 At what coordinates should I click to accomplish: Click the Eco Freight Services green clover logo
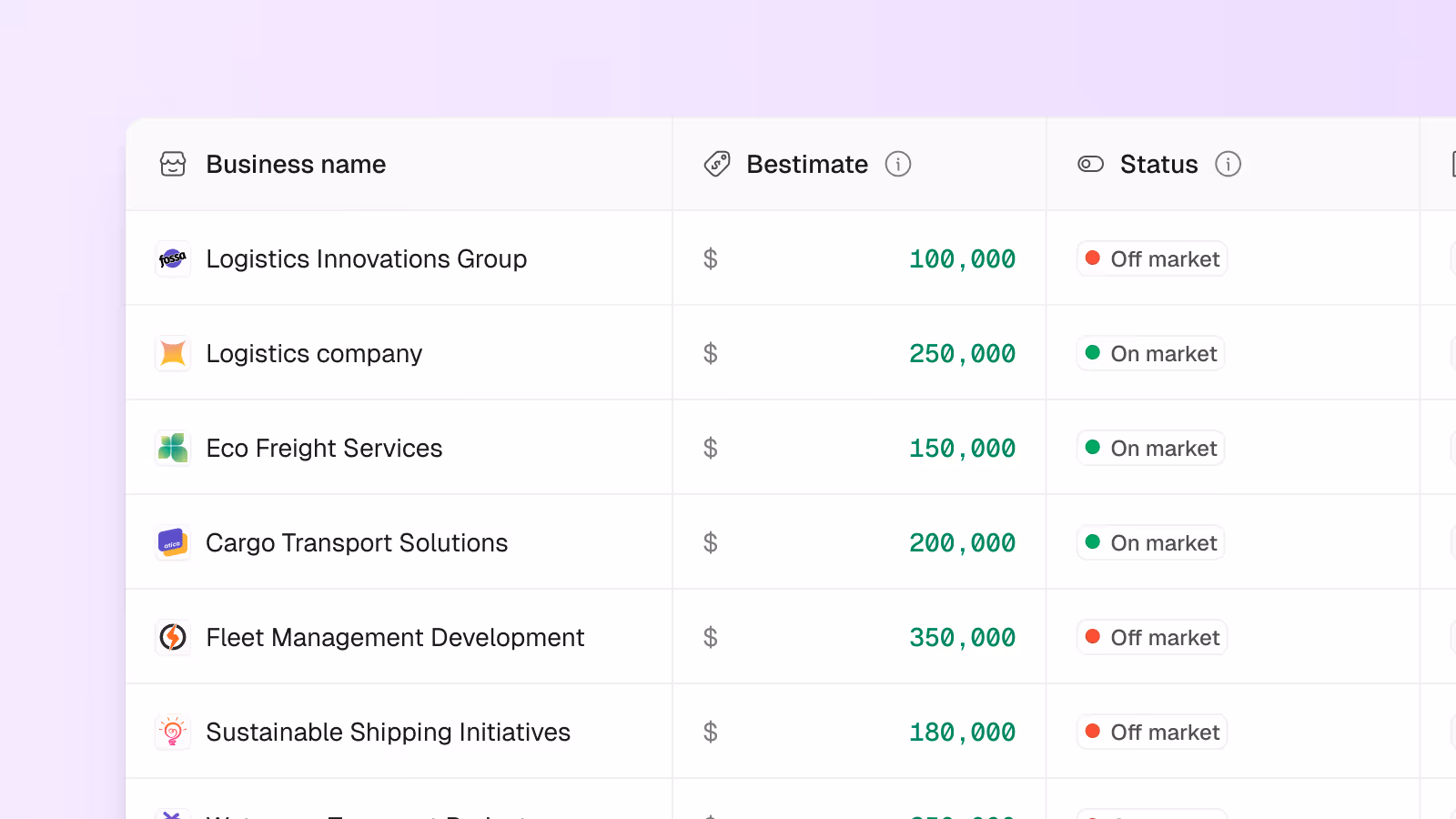pyautogui.click(x=173, y=448)
